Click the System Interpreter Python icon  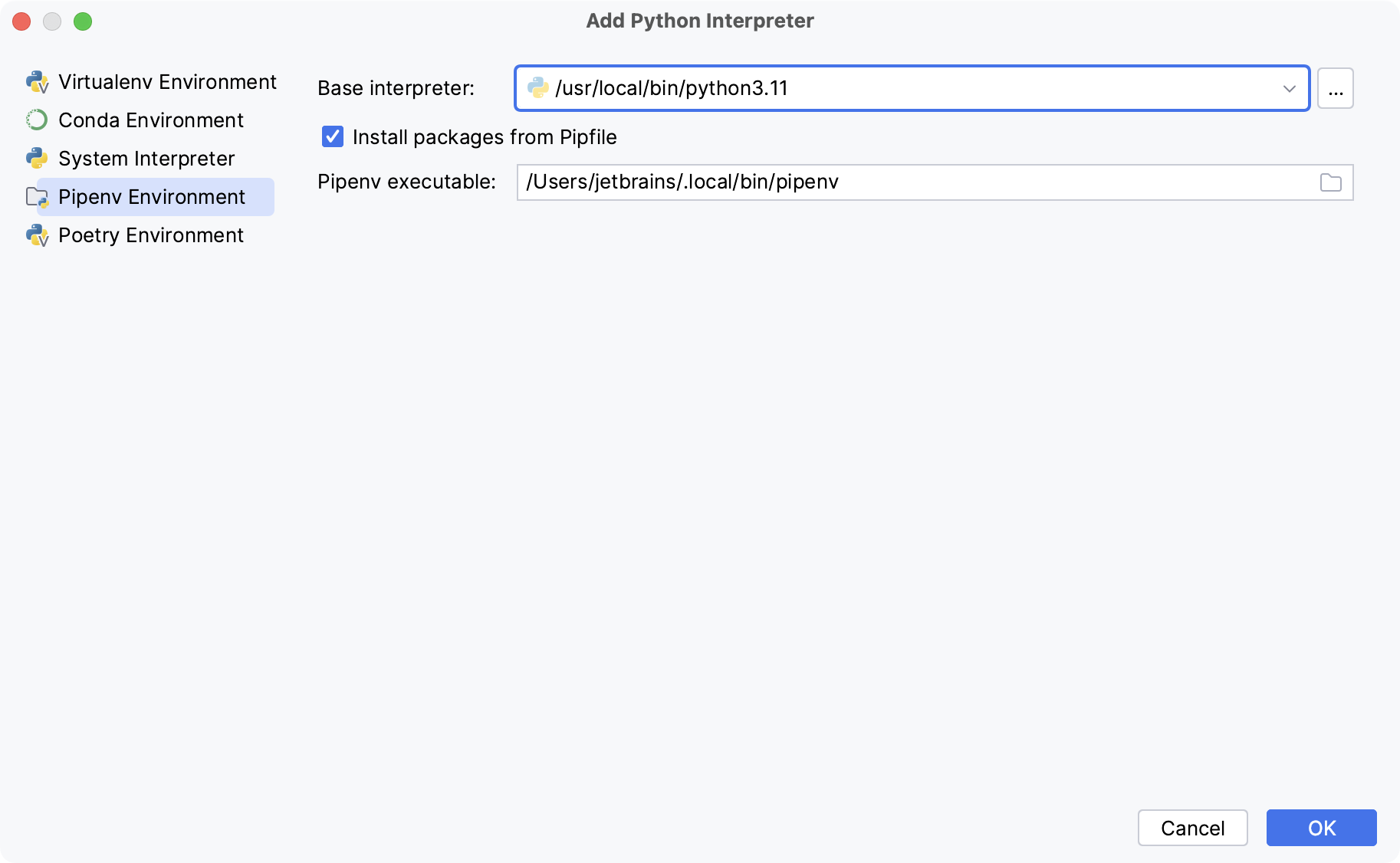point(37,158)
